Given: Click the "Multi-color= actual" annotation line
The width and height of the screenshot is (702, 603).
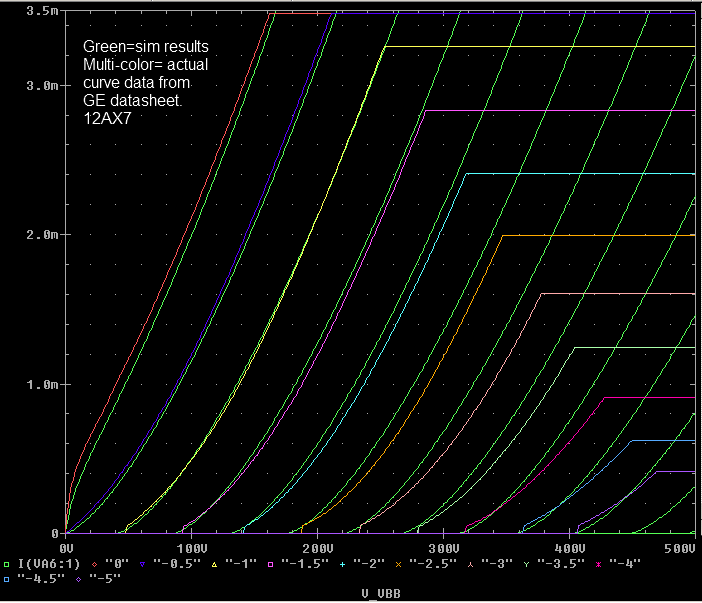Looking at the screenshot, I should 146,65.
